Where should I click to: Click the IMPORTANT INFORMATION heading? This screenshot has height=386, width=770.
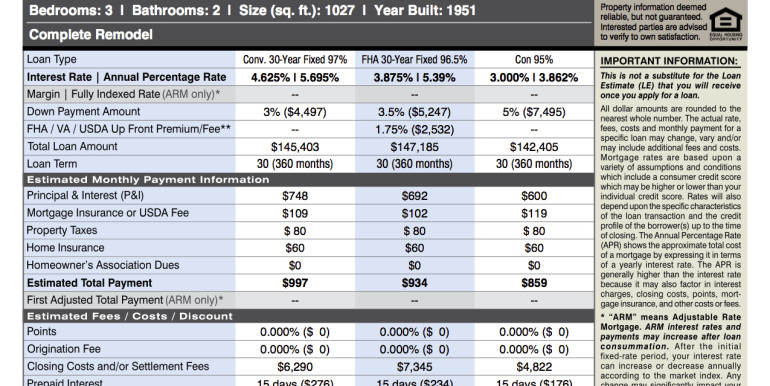(x=669, y=61)
